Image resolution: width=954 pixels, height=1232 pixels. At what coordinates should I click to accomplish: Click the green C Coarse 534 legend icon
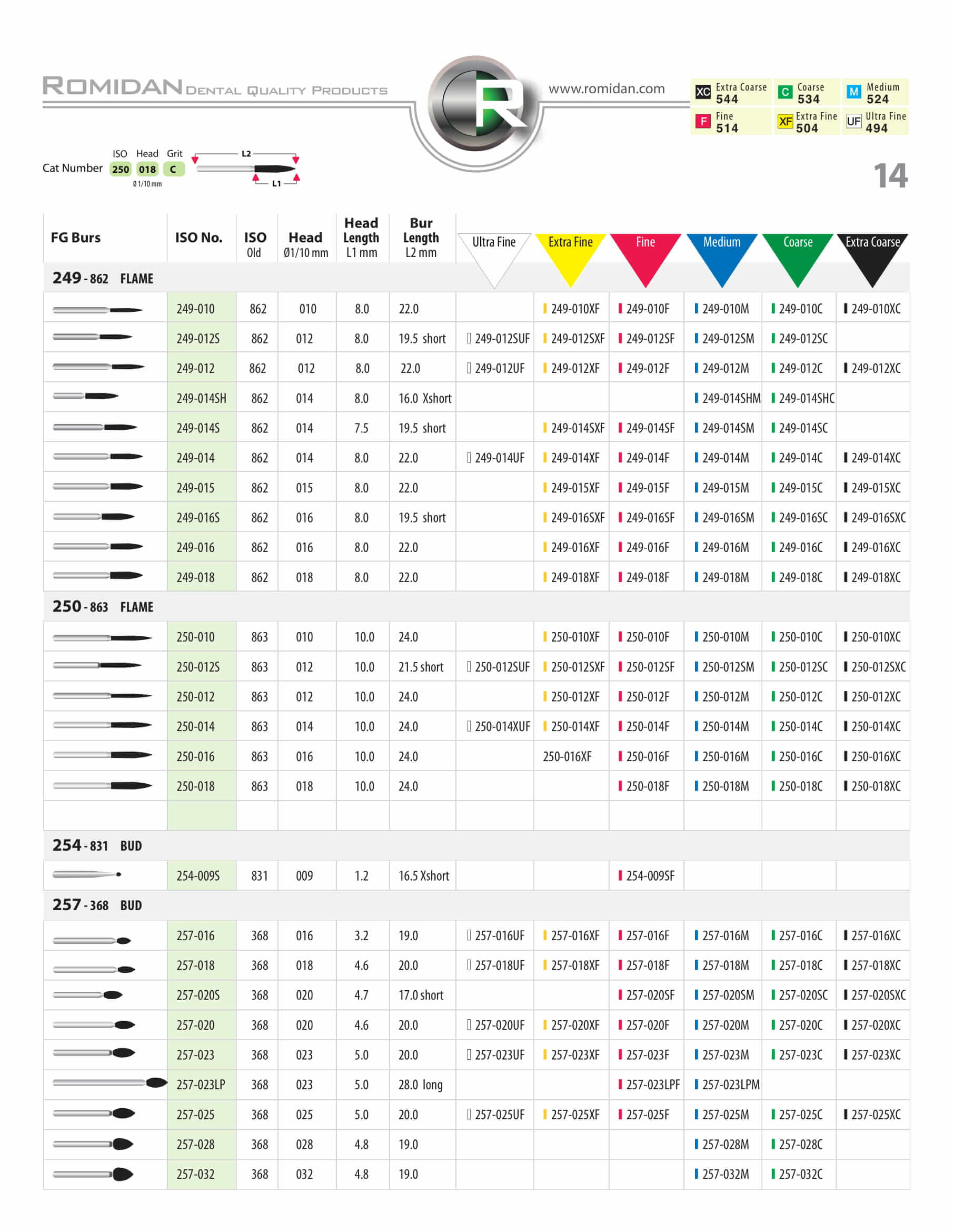point(785,91)
